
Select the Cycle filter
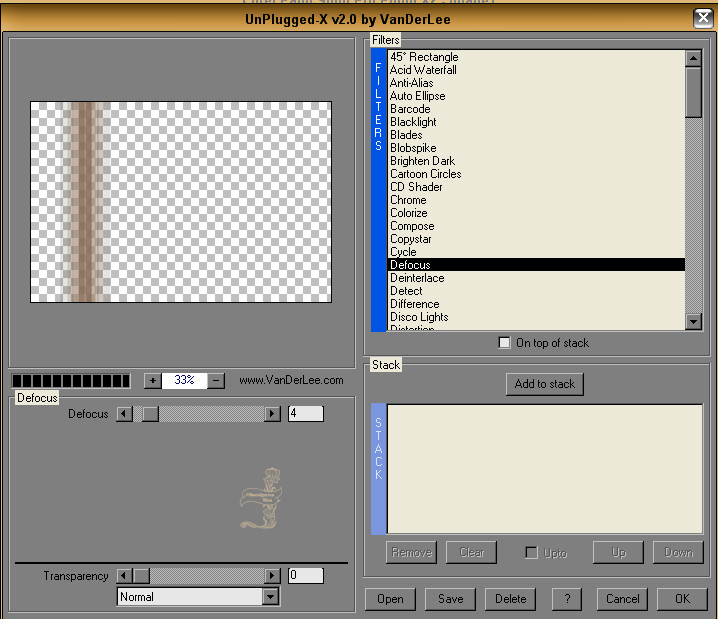(536, 252)
